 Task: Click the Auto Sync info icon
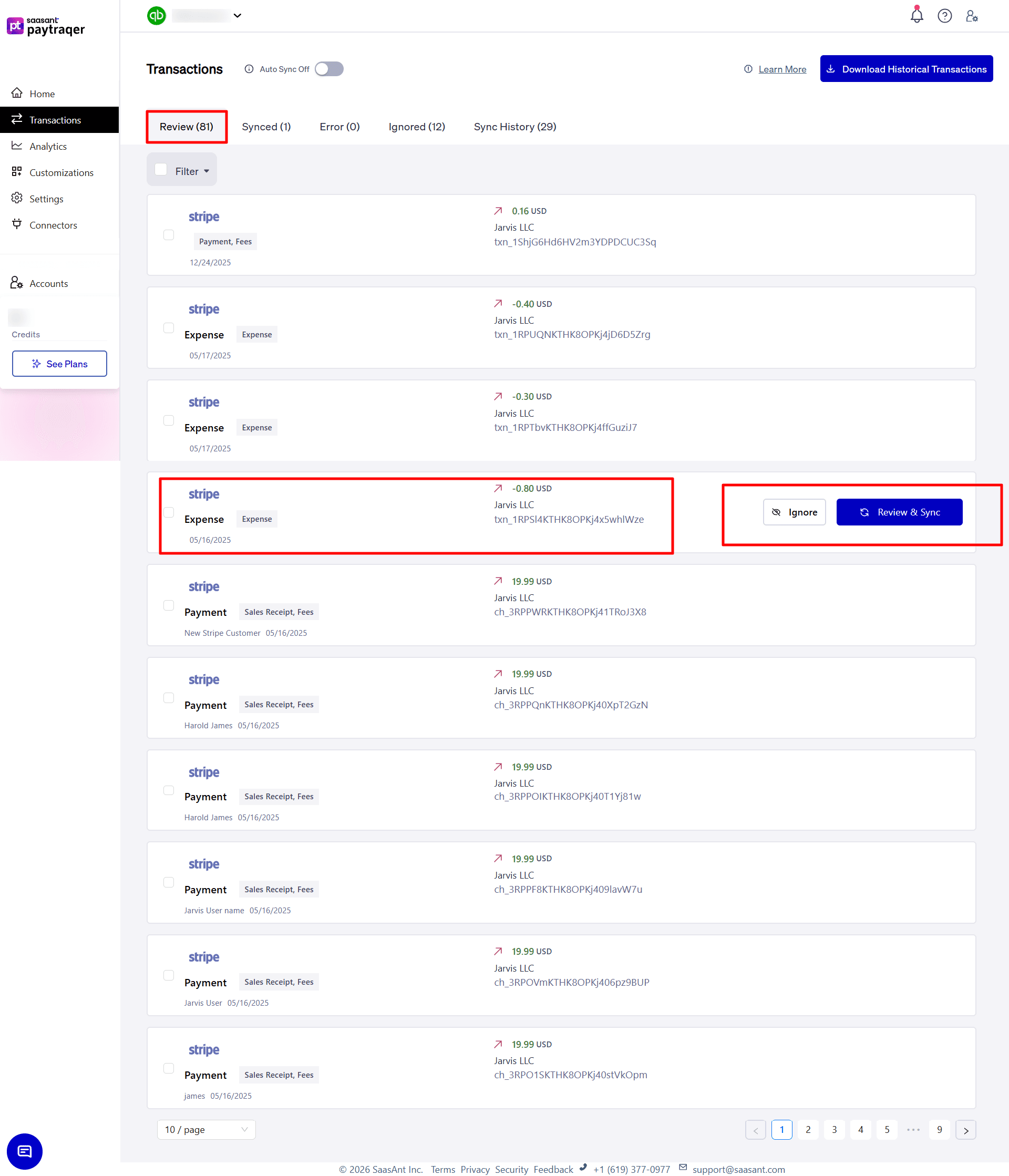[249, 69]
